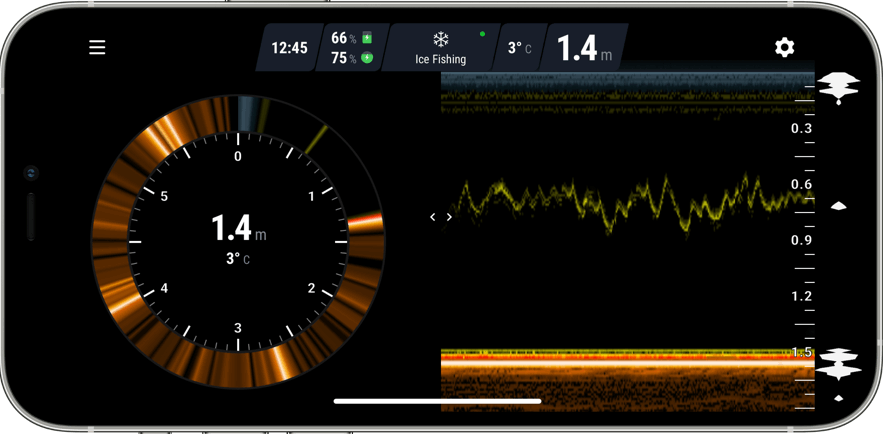The width and height of the screenshot is (883, 434).
Task: Tap the orange bottom band in sonar history
Action: [x=627, y=380]
